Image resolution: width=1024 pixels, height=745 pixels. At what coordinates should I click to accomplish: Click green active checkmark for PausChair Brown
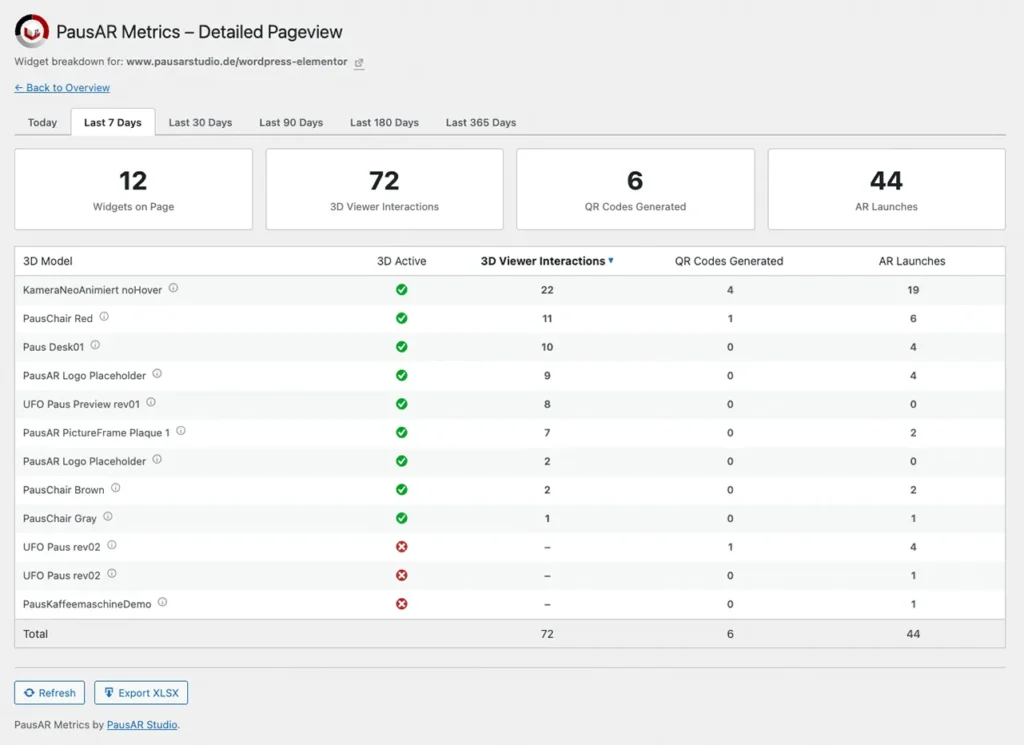point(402,490)
